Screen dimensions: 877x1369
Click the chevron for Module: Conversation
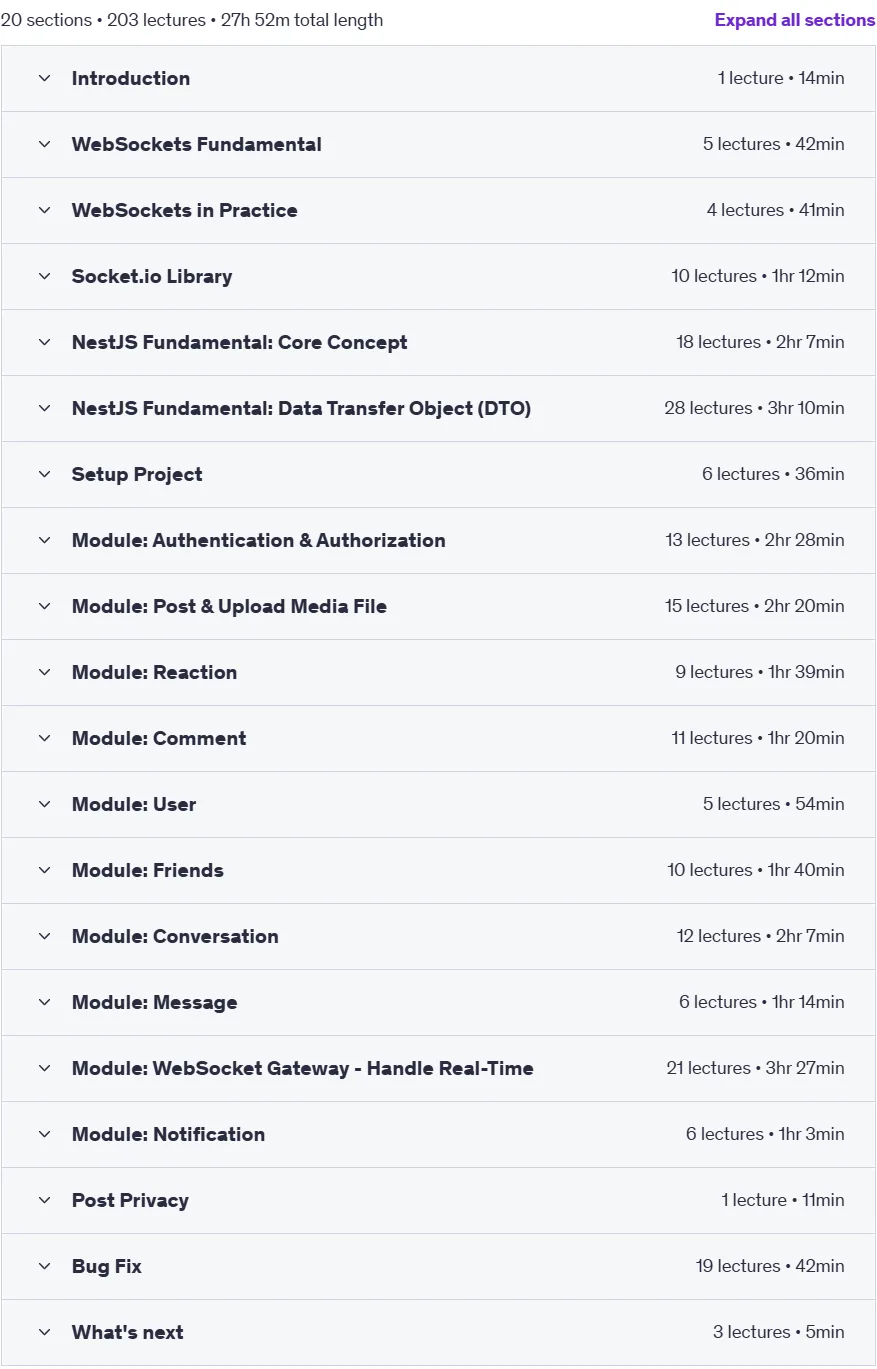(x=44, y=936)
